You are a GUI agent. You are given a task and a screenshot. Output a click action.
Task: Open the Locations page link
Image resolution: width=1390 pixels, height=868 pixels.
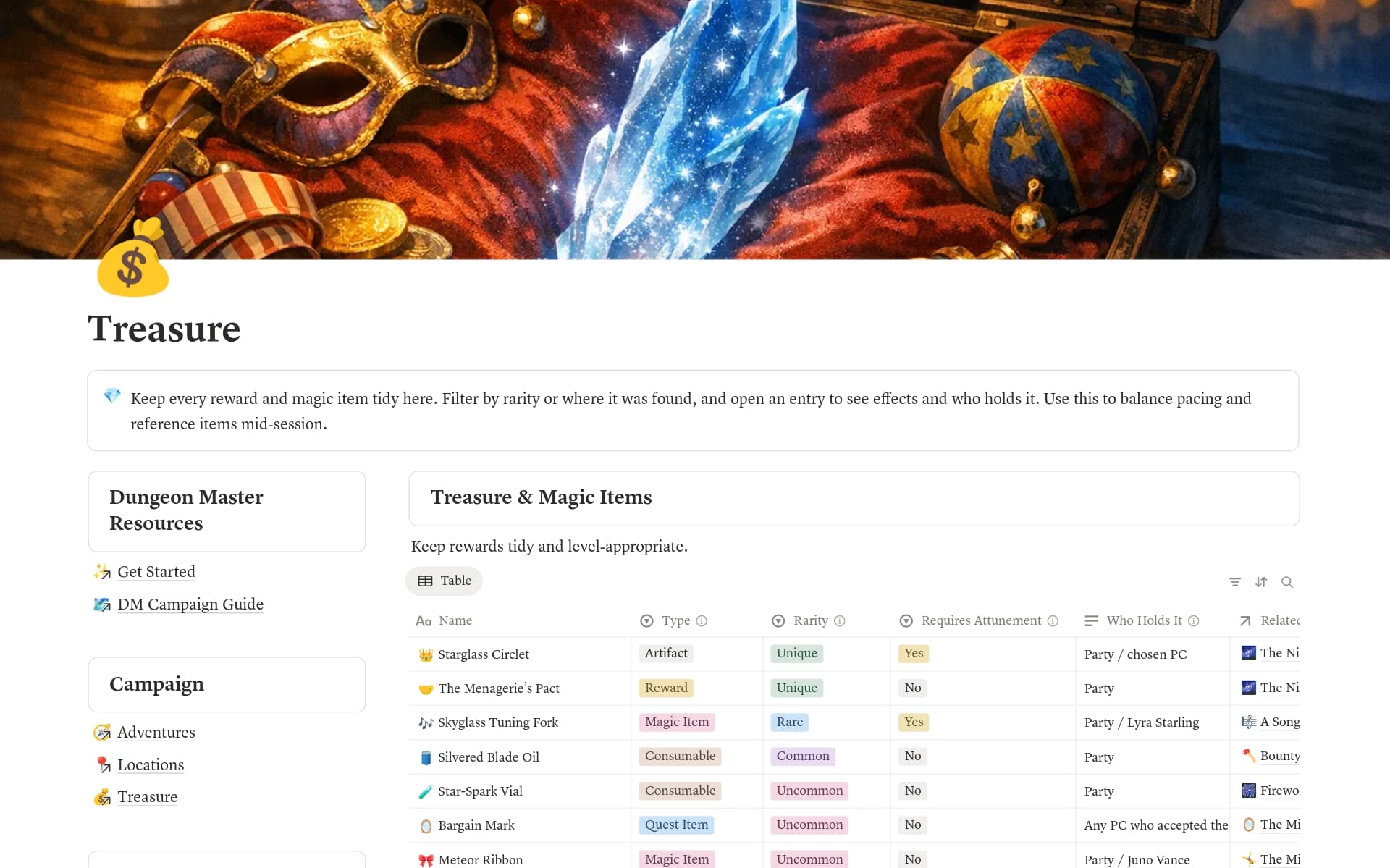pyautogui.click(x=151, y=764)
